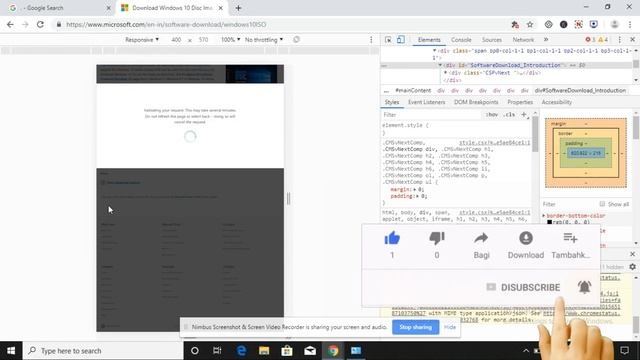Enable the Show all checkbox in Computed

[602, 204]
